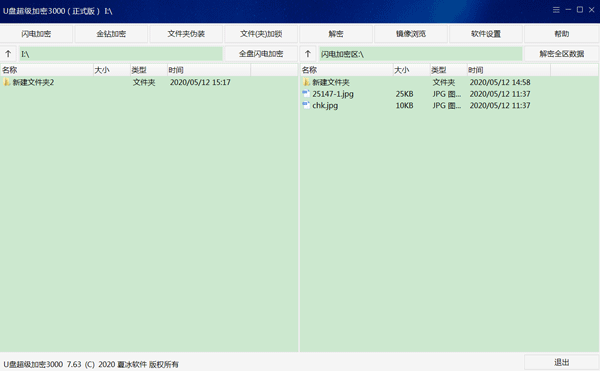This screenshot has height=371, width=600.
Task: Open 文件夹伪装 function
Action: pyautogui.click(x=186, y=34)
